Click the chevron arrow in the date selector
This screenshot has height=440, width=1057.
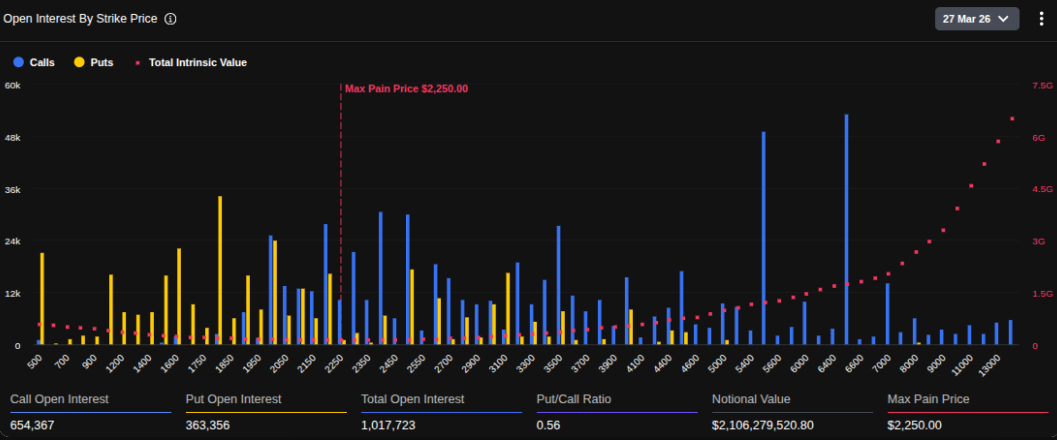pyautogui.click(x=1003, y=19)
